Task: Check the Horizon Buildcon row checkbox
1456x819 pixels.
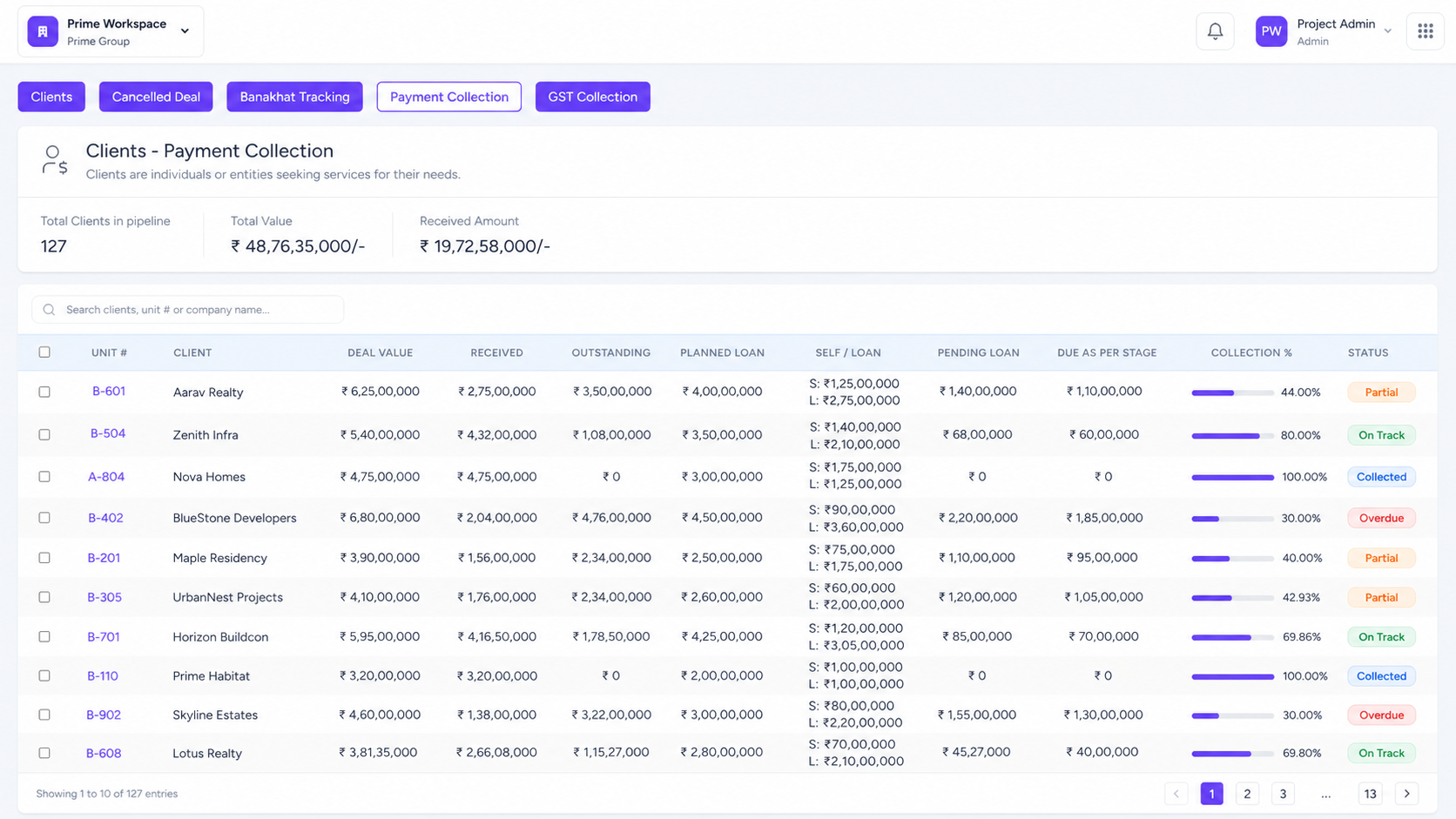Action: coord(44,637)
